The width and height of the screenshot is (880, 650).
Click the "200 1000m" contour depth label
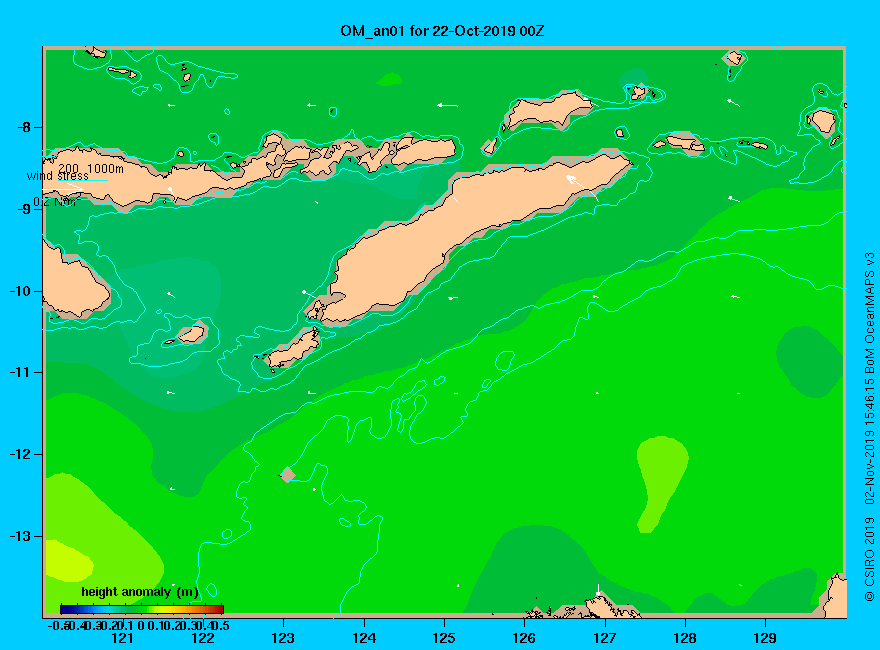(x=91, y=168)
